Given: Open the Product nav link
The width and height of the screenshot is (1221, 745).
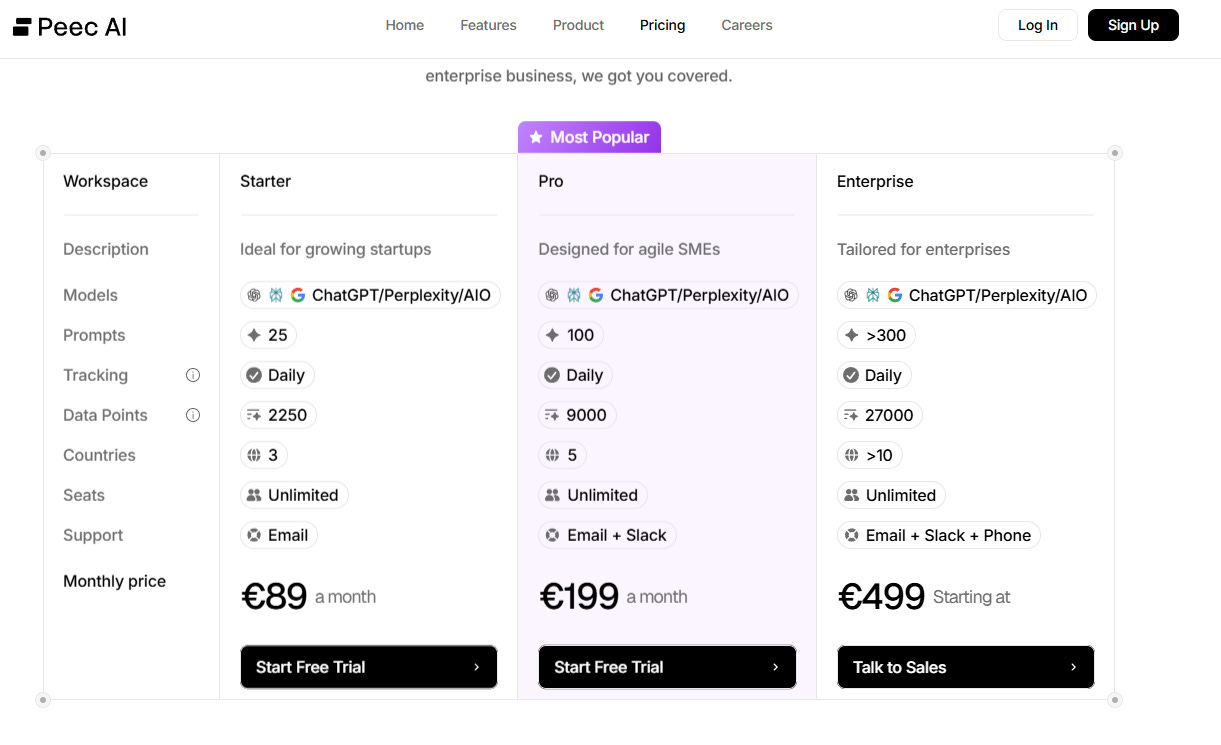Looking at the screenshot, I should pyautogui.click(x=578, y=25).
